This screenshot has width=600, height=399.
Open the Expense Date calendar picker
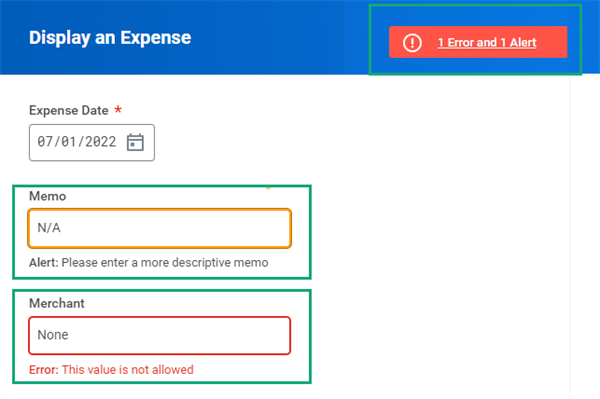click(x=135, y=142)
